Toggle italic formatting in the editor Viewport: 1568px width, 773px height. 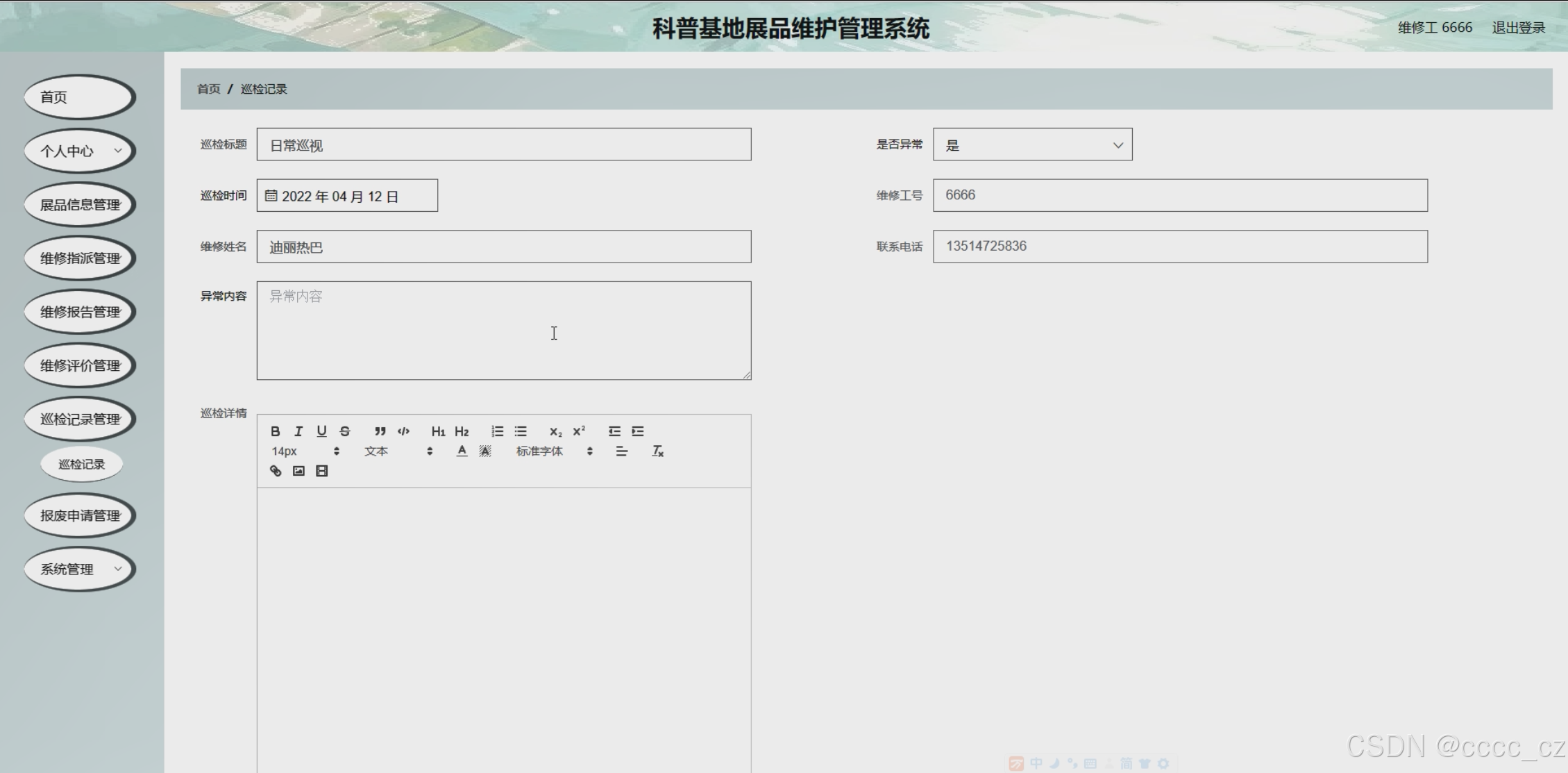click(x=298, y=431)
